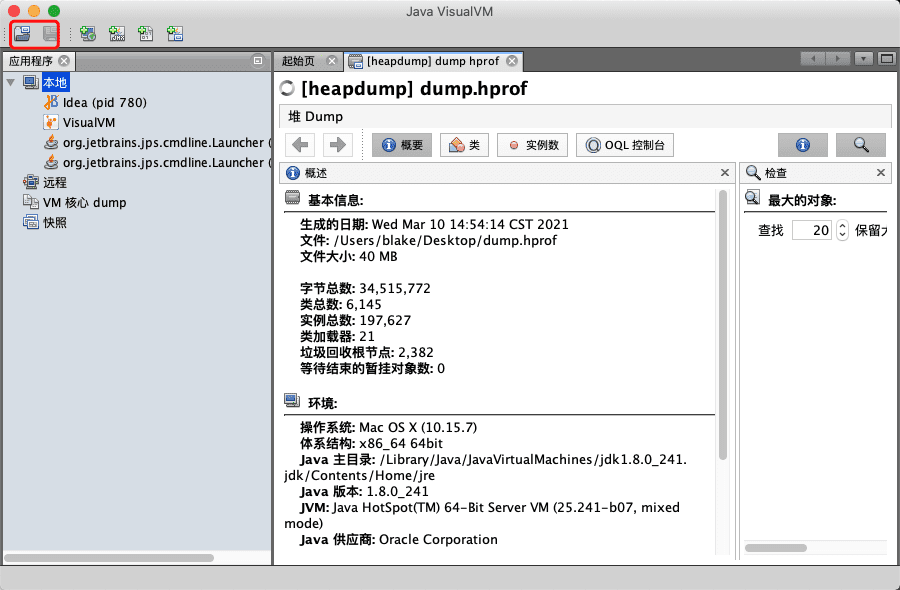Close the 应用程序 panel tab
The image size is (900, 590).
tap(64, 61)
